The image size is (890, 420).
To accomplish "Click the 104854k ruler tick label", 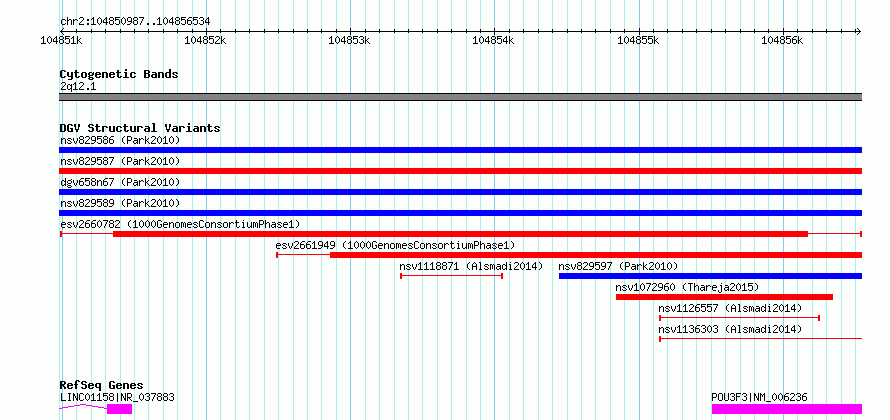I will click(494, 40).
